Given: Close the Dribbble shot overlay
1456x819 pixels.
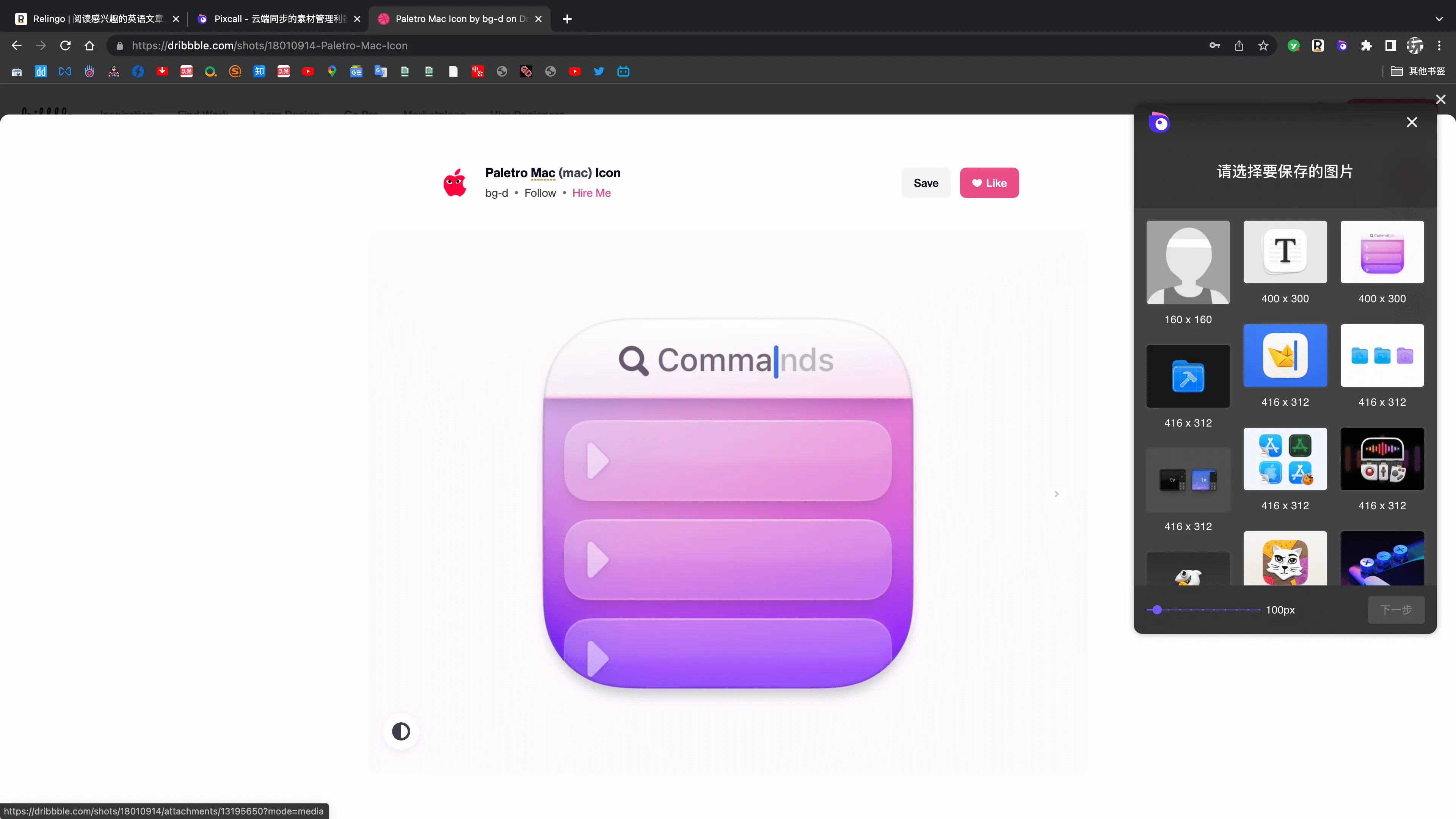Looking at the screenshot, I should (x=1441, y=99).
